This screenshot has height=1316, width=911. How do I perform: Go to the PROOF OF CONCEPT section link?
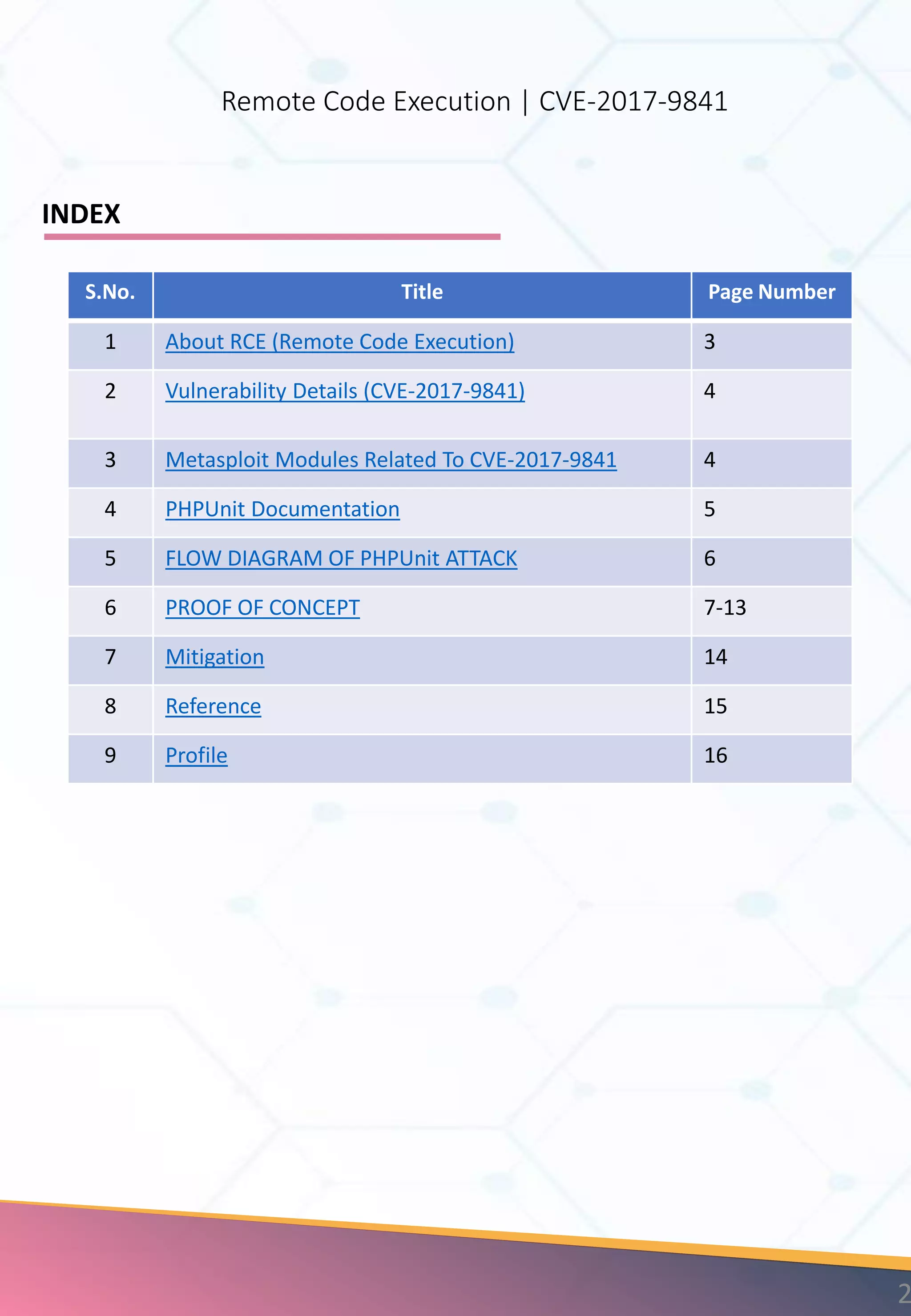pyautogui.click(x=262, y=608)
